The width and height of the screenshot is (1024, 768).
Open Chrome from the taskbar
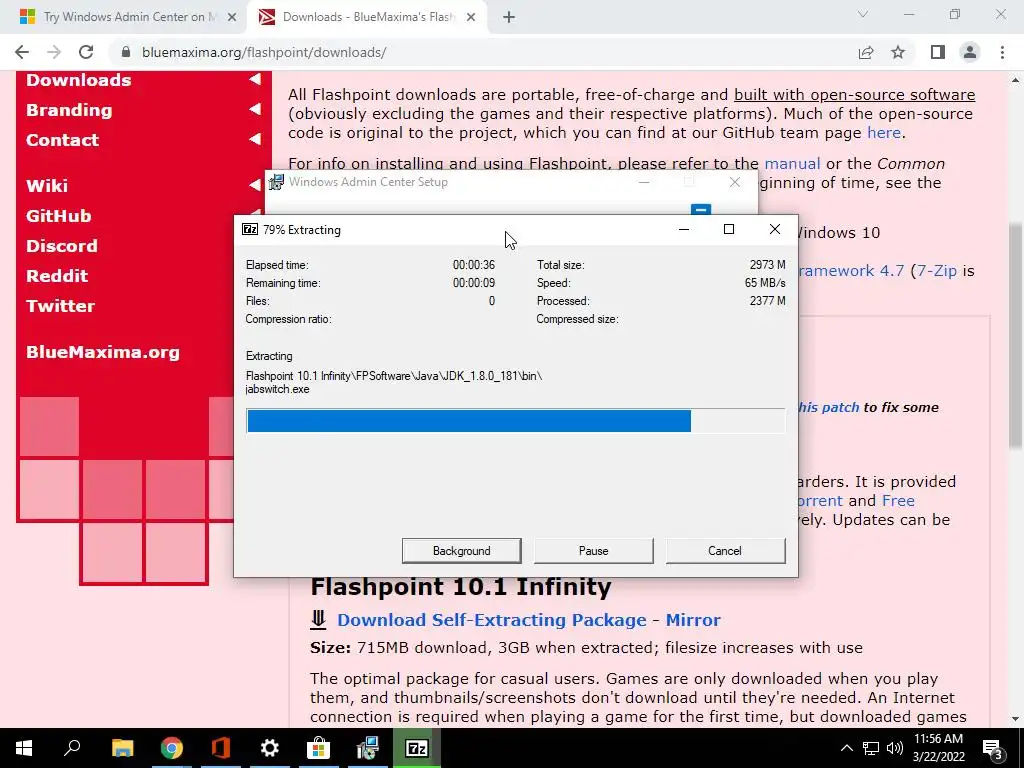coord(171,748)
